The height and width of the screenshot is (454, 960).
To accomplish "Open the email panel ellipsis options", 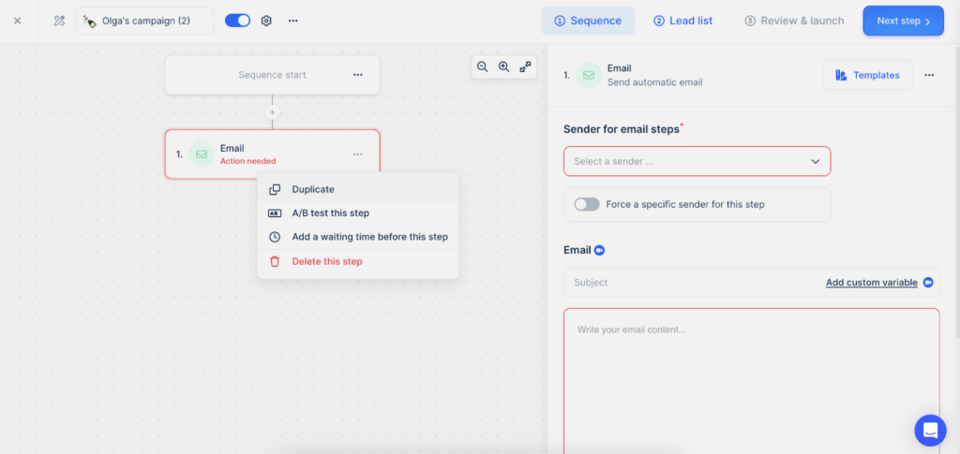I will tap(929, 75).
